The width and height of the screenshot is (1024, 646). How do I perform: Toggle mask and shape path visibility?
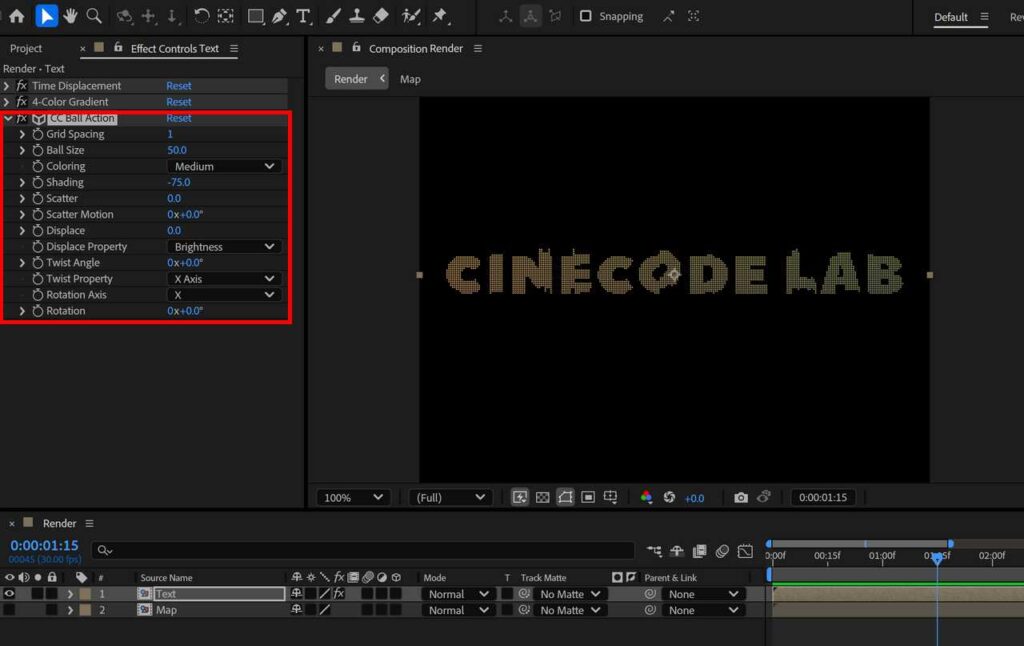[x=565, y=498]
